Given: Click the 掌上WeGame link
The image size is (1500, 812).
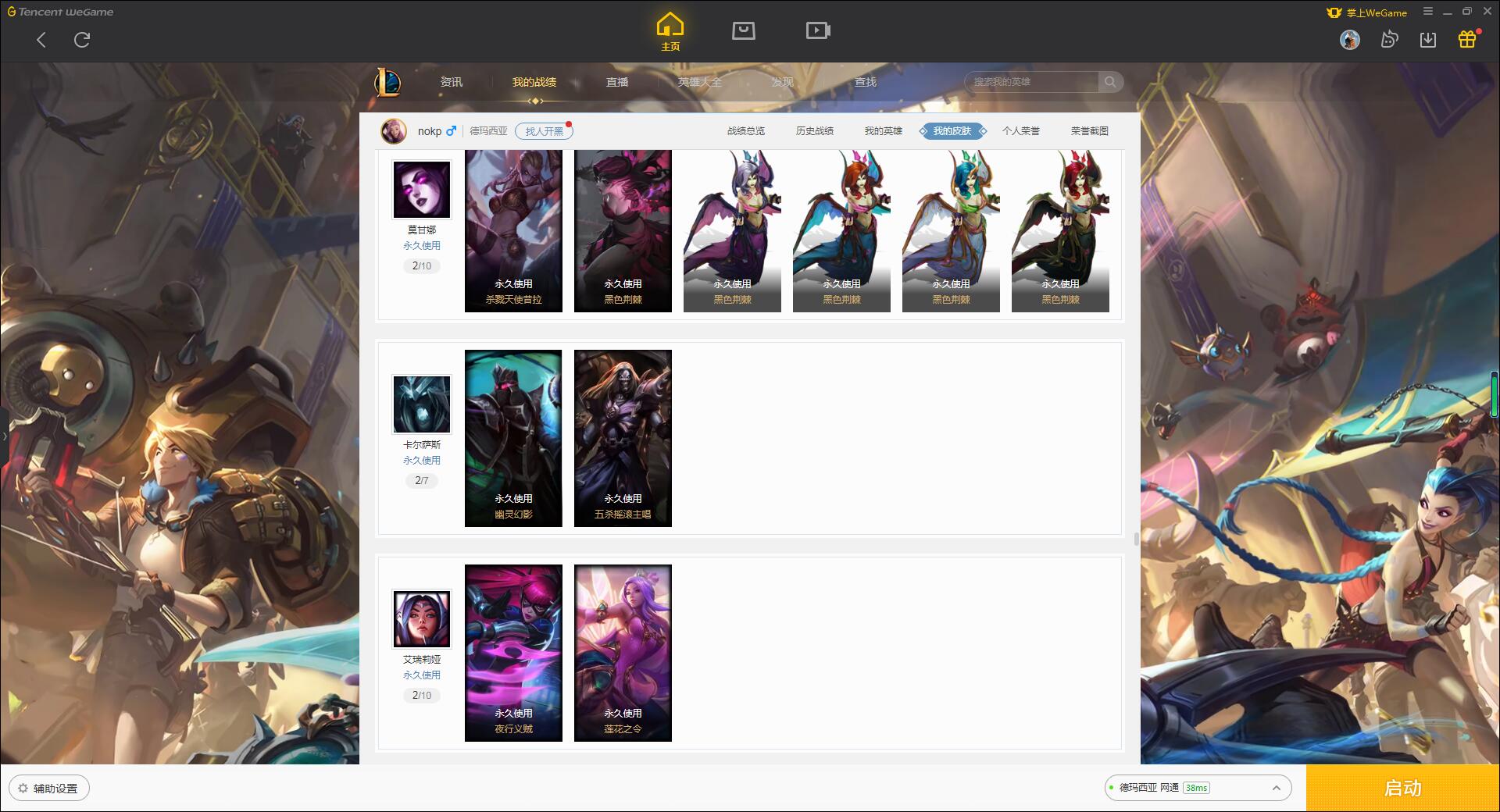Looking at the screenshot, I should 1367,12.
